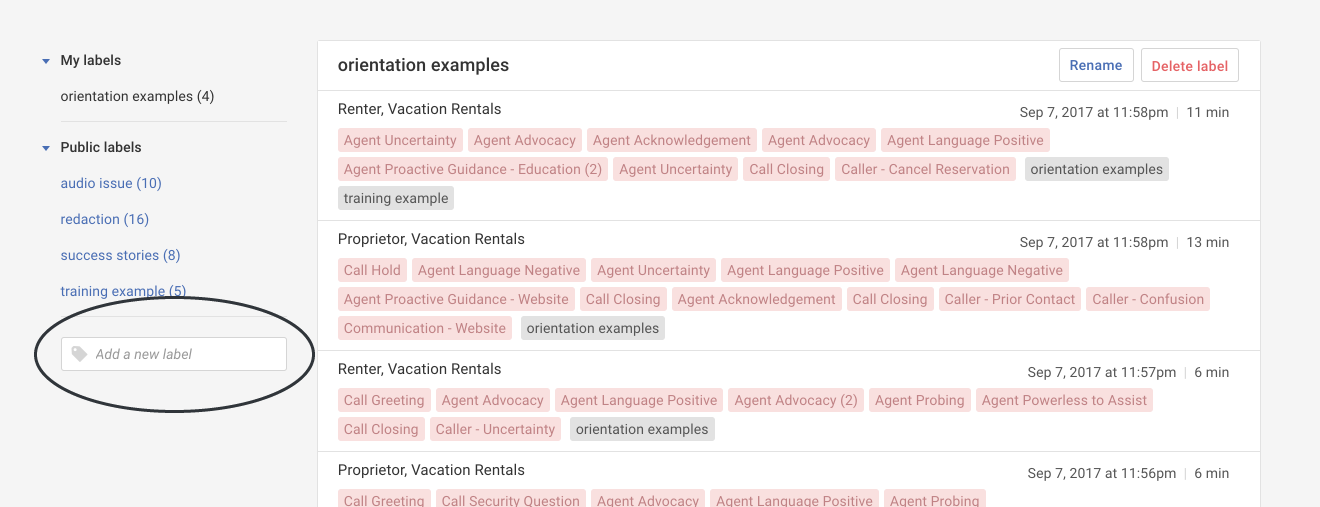Click the Rename button
Image resolution: width=1320 pixels, height=507 pixels.
click(x=1095, y=65)
